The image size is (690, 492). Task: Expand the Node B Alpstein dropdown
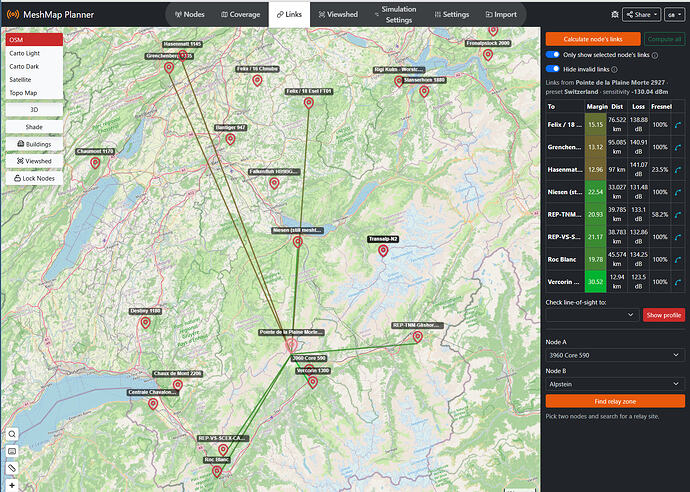pyautogui.click(x=615, y=384)
